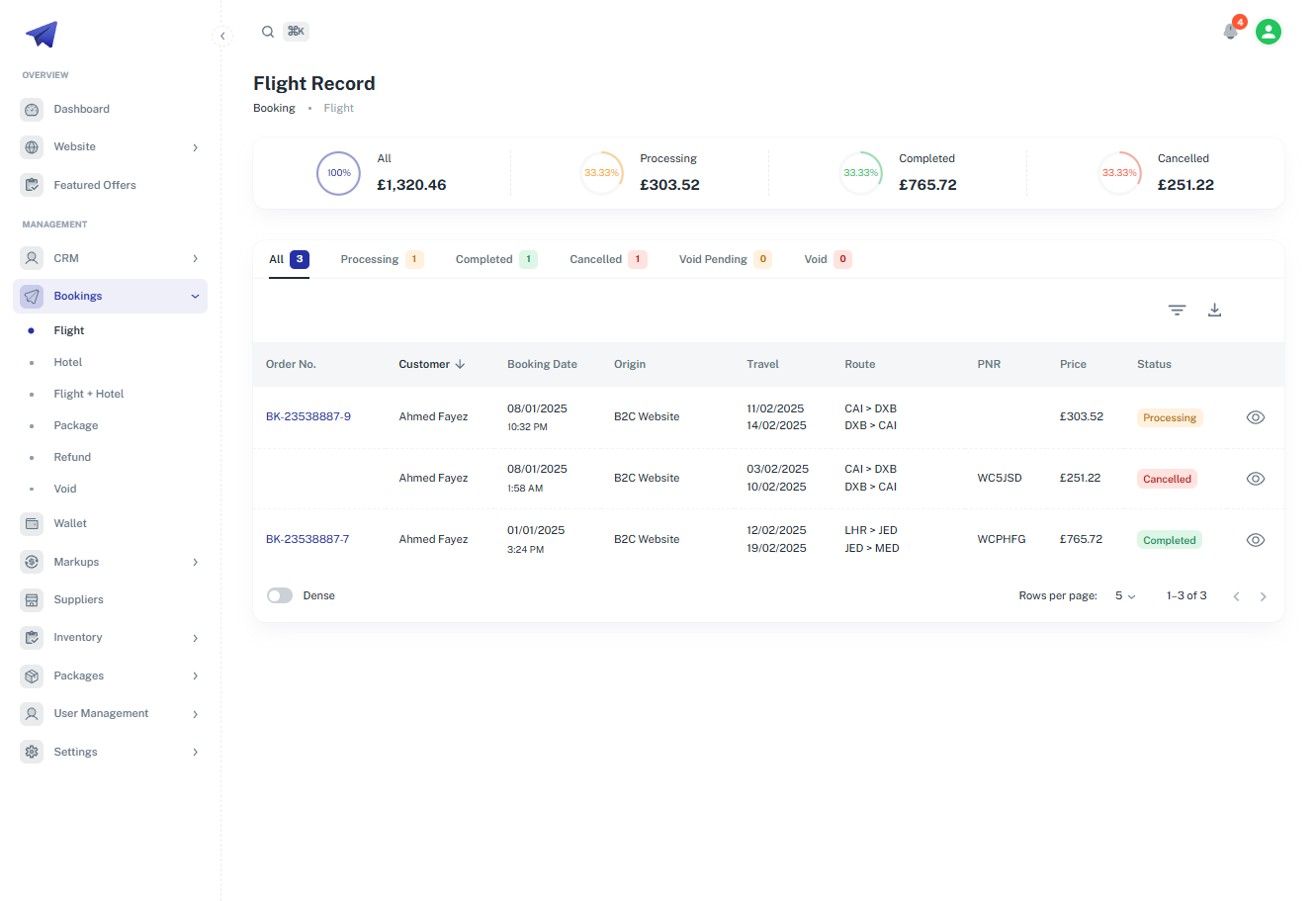Screen dimensions: 1316x901
Task: Toggle the Dense table switch
Action: coord(280,595)
